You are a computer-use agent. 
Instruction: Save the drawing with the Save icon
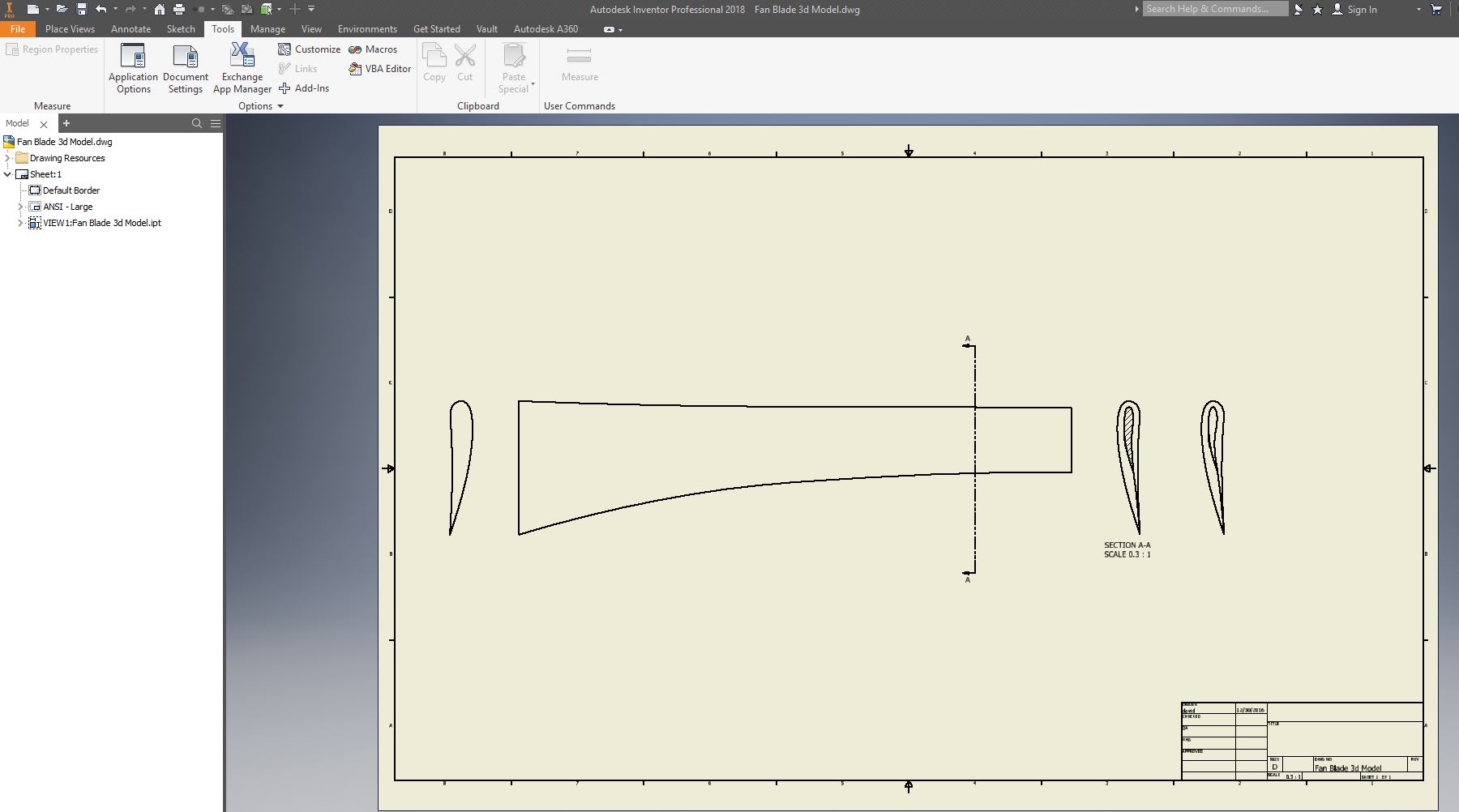click(81, 10)
